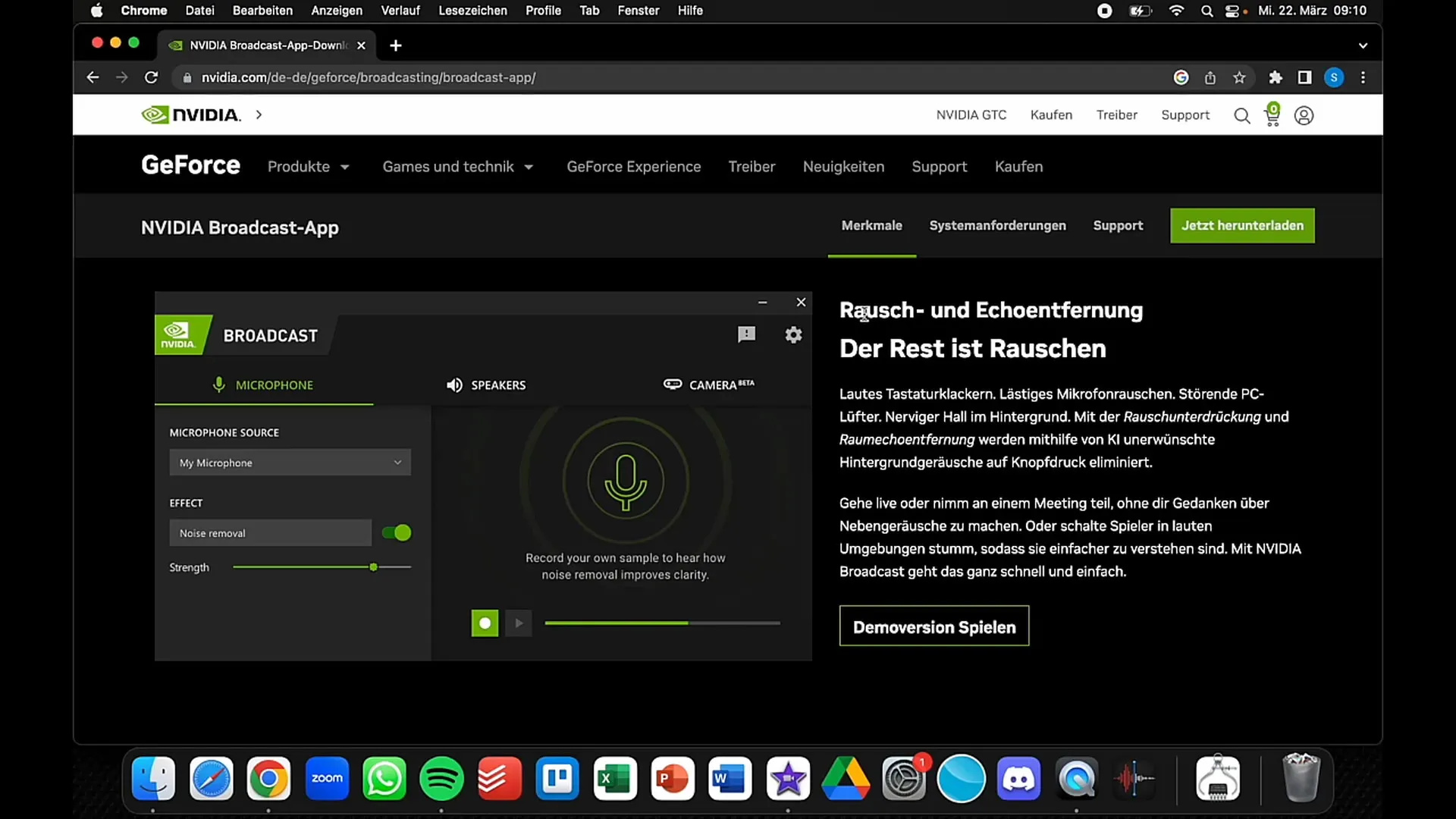The width and height of the screenshot is (1456, 819).
Task: Click Jetzt herunterladen download button
Action: (x=1242, y=225)
